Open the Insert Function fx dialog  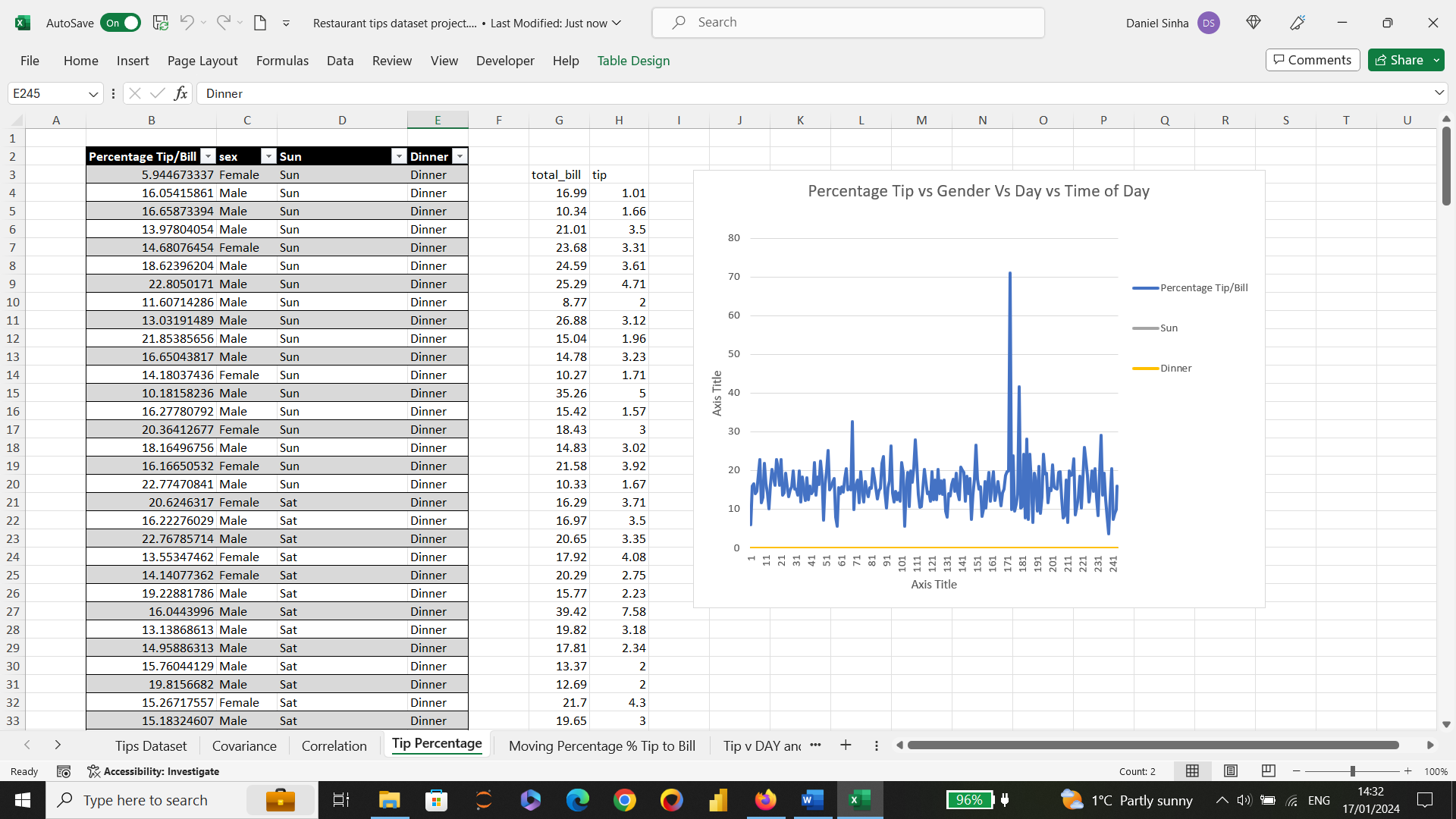180,93
